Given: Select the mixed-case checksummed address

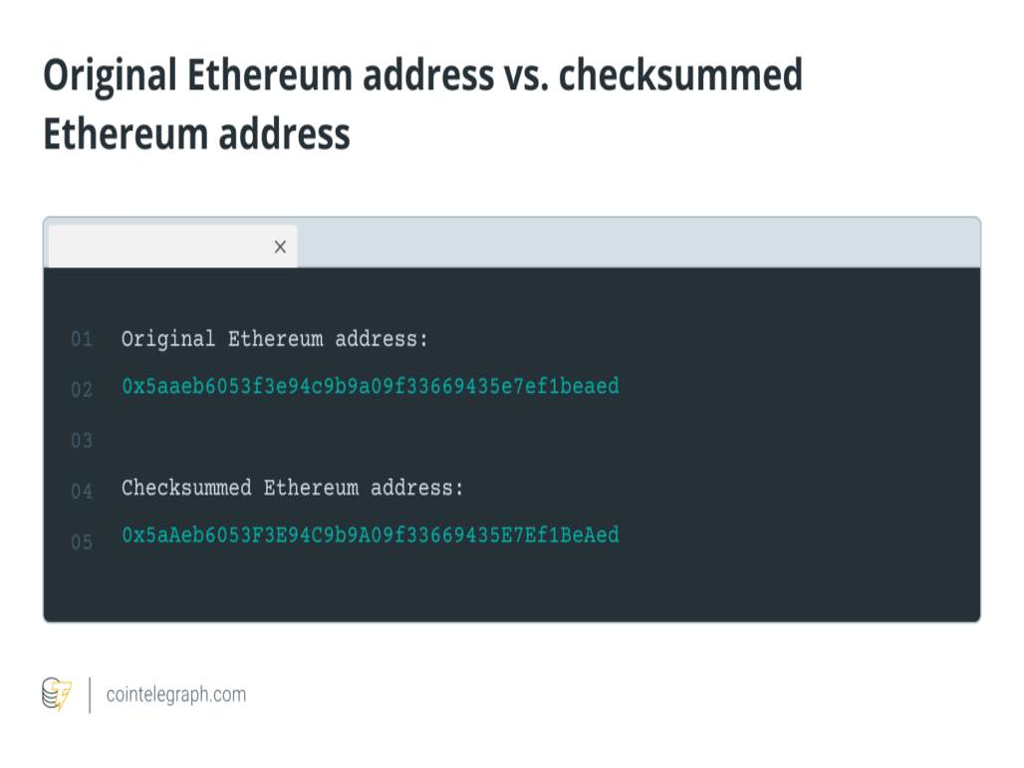Looking at the screenshot, I should coord(370,535).
